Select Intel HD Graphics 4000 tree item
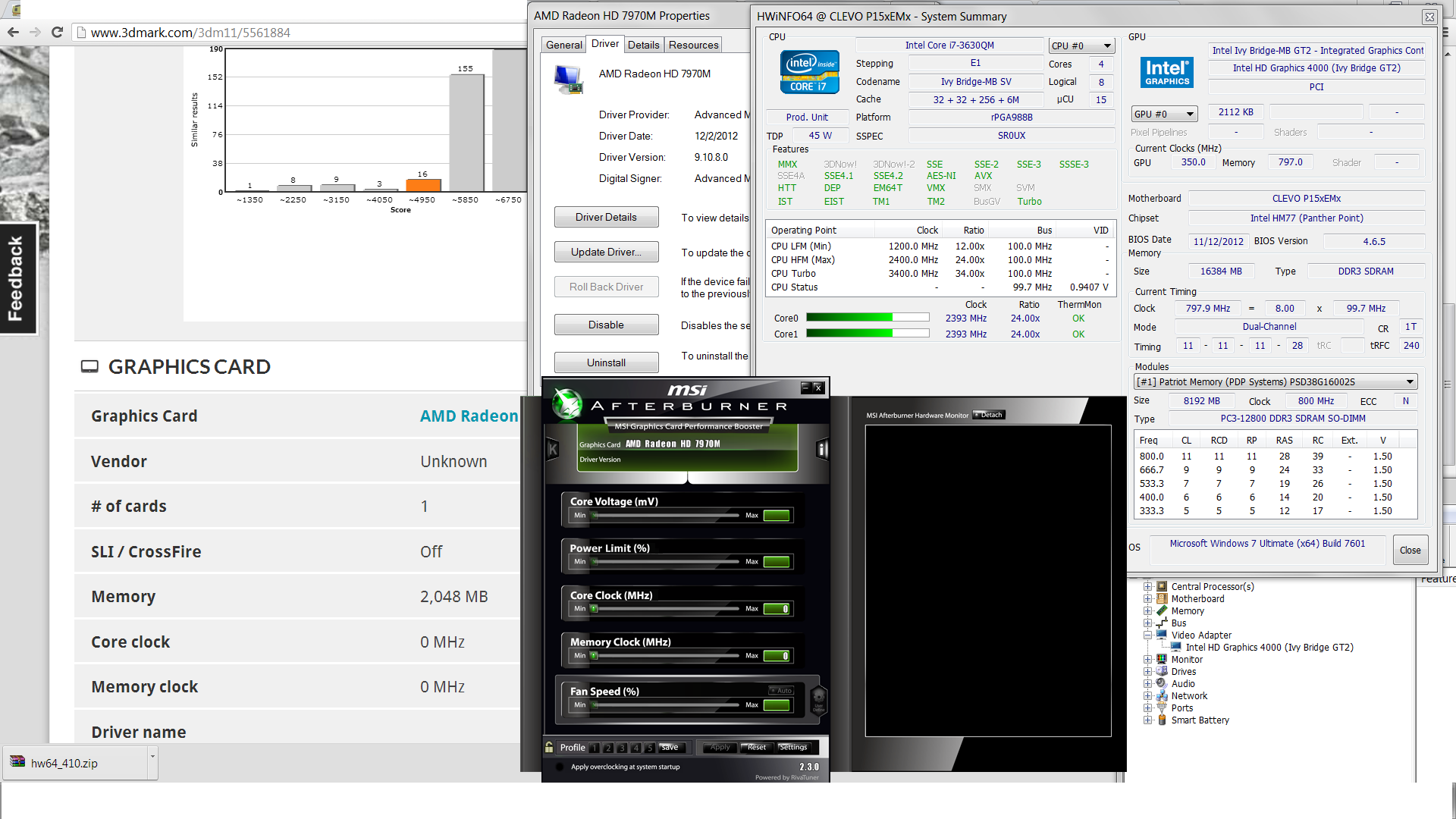Image resolution: width=1456 pixels, height=819 pixels. click(x=1269, y=647)
